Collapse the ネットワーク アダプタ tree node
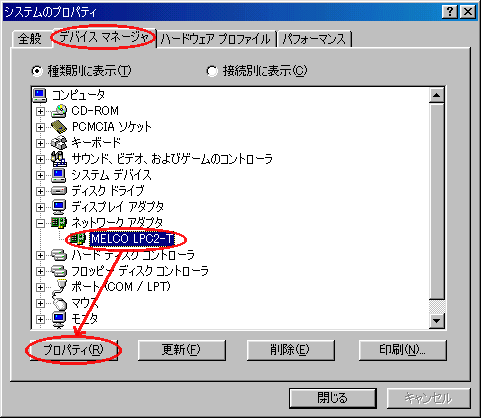 click(x=40, y=223)
